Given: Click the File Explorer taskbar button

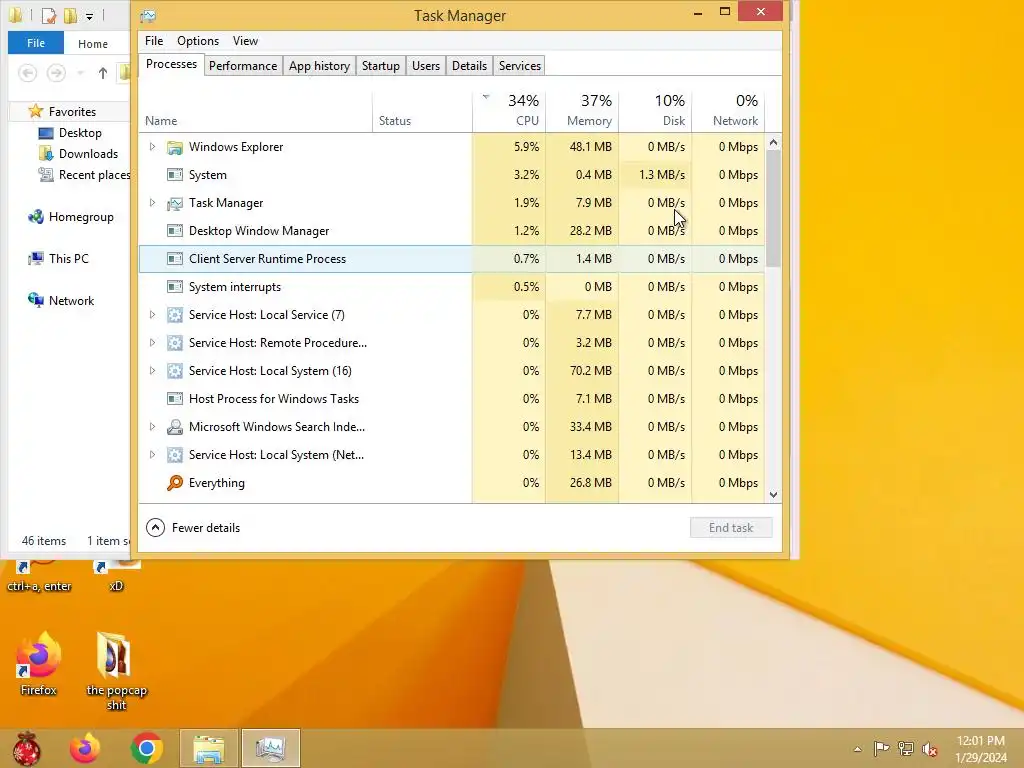Looking at the screenshot, I should coord(208,748).
